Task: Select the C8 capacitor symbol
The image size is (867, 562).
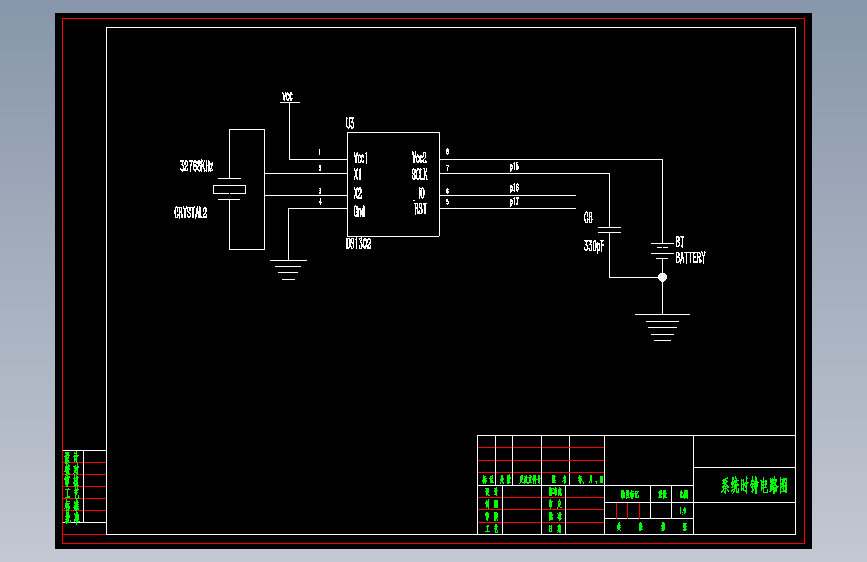Action: (x=609, y=230)
